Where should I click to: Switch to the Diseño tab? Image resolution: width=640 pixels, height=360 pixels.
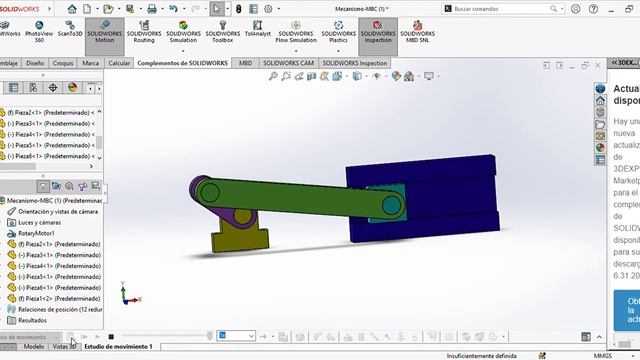(x=35, y=63)
